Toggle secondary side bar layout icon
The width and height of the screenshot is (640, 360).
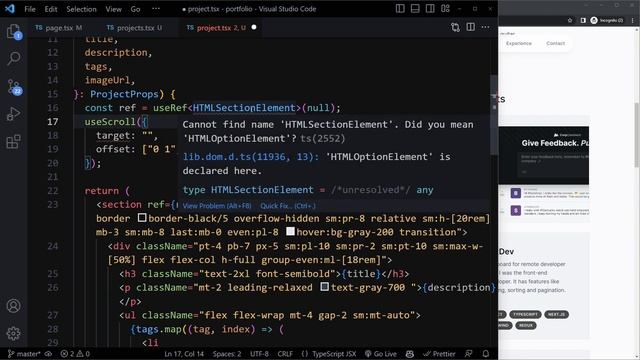click(x=430, y=9)
